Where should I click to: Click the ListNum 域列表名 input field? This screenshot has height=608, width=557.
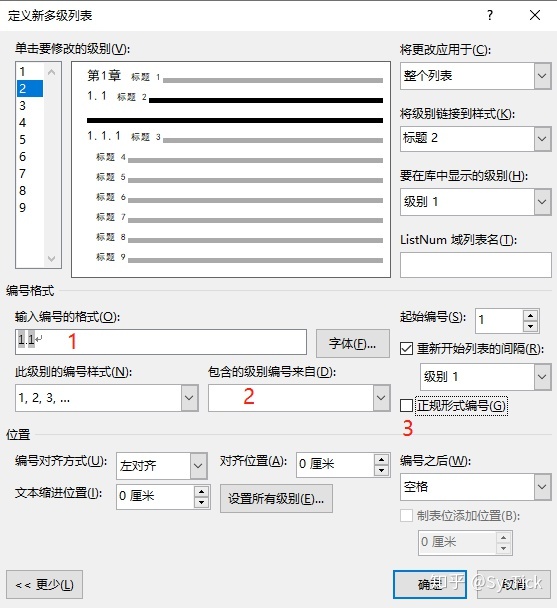pyautogui.click(x=476, y=265)
